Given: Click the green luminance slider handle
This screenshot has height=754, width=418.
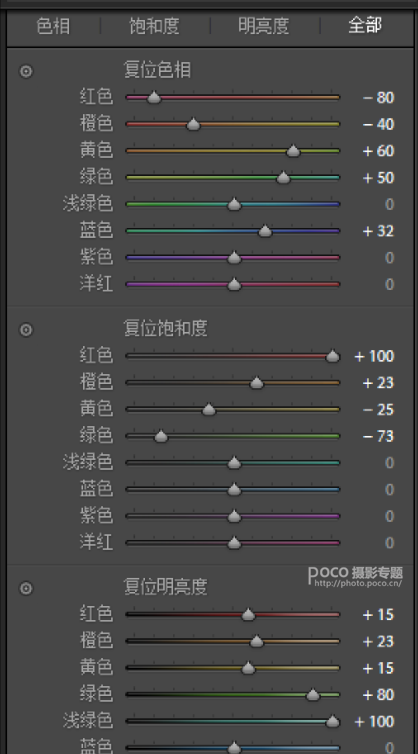Looking at the screenshot, I should (x=313, y=695).
